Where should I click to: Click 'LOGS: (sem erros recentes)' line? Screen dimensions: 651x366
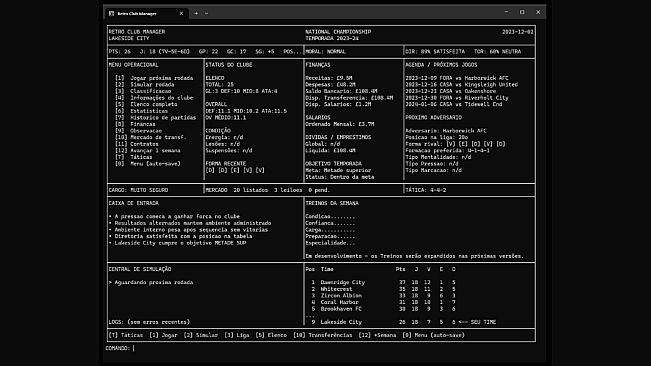149,322
